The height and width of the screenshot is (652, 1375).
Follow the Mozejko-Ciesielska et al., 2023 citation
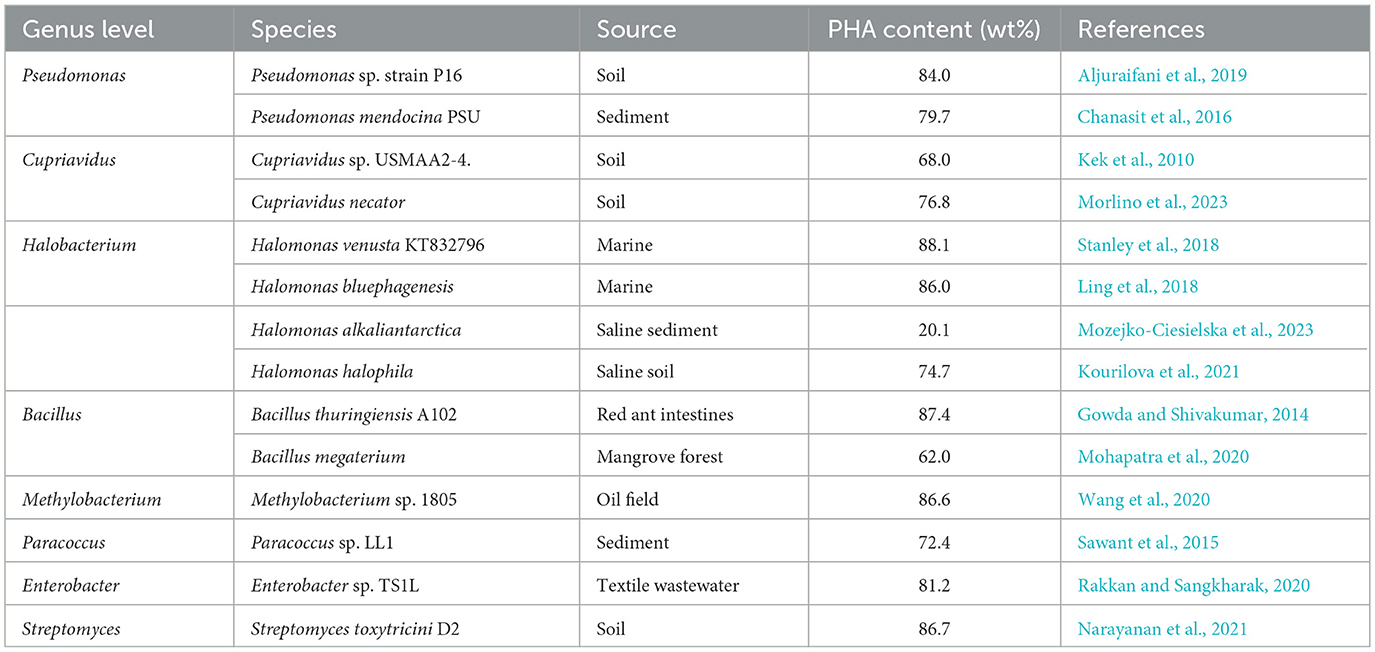coord(1195,330)
